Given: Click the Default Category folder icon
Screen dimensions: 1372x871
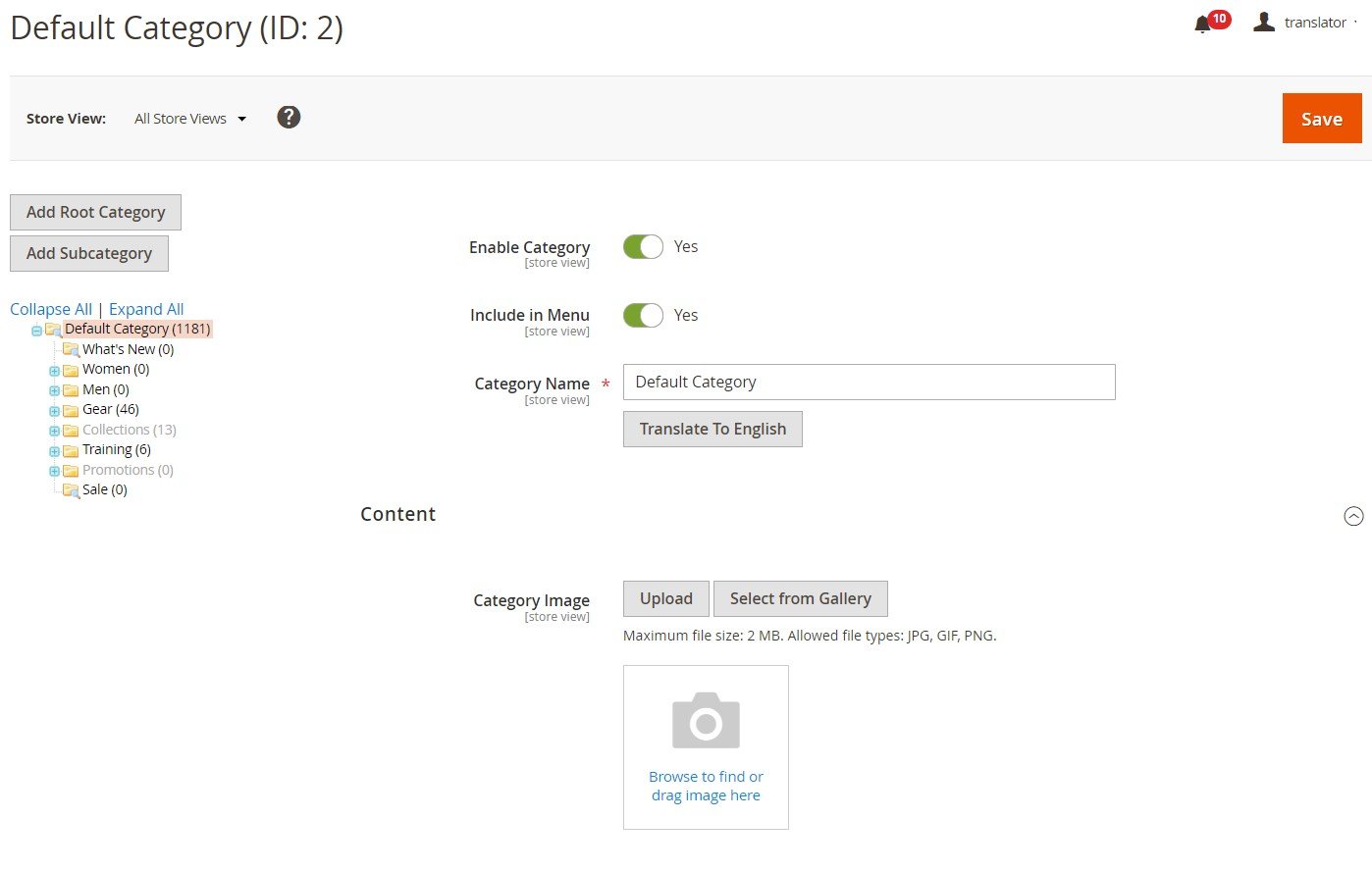Looking at the screenshot, I should pyautogui.click(x=53, y=330).
